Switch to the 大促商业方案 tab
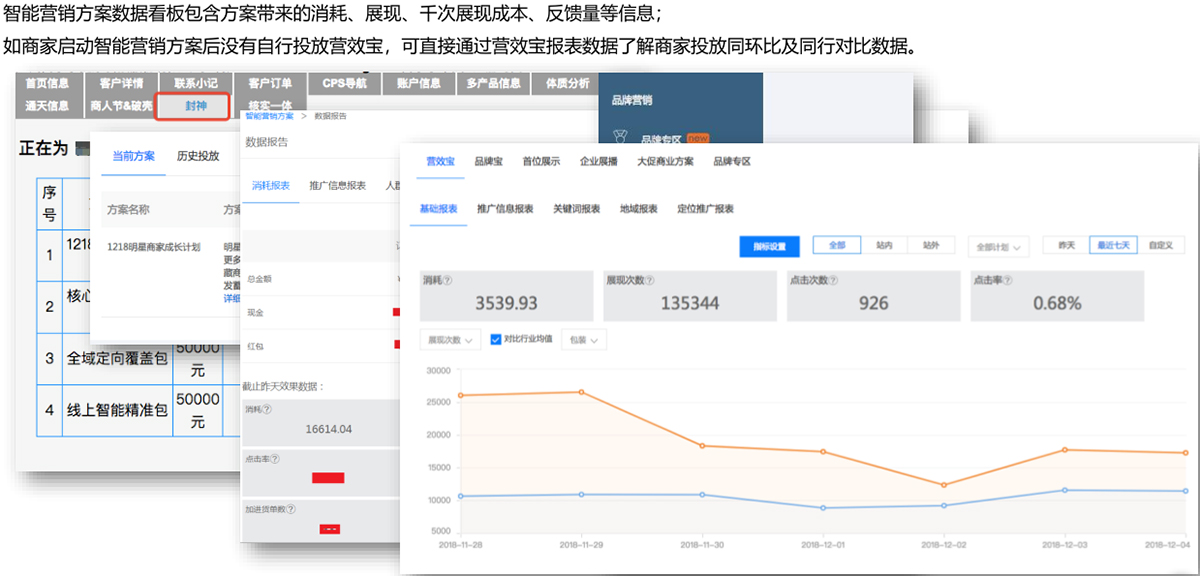 pos(665,161)
